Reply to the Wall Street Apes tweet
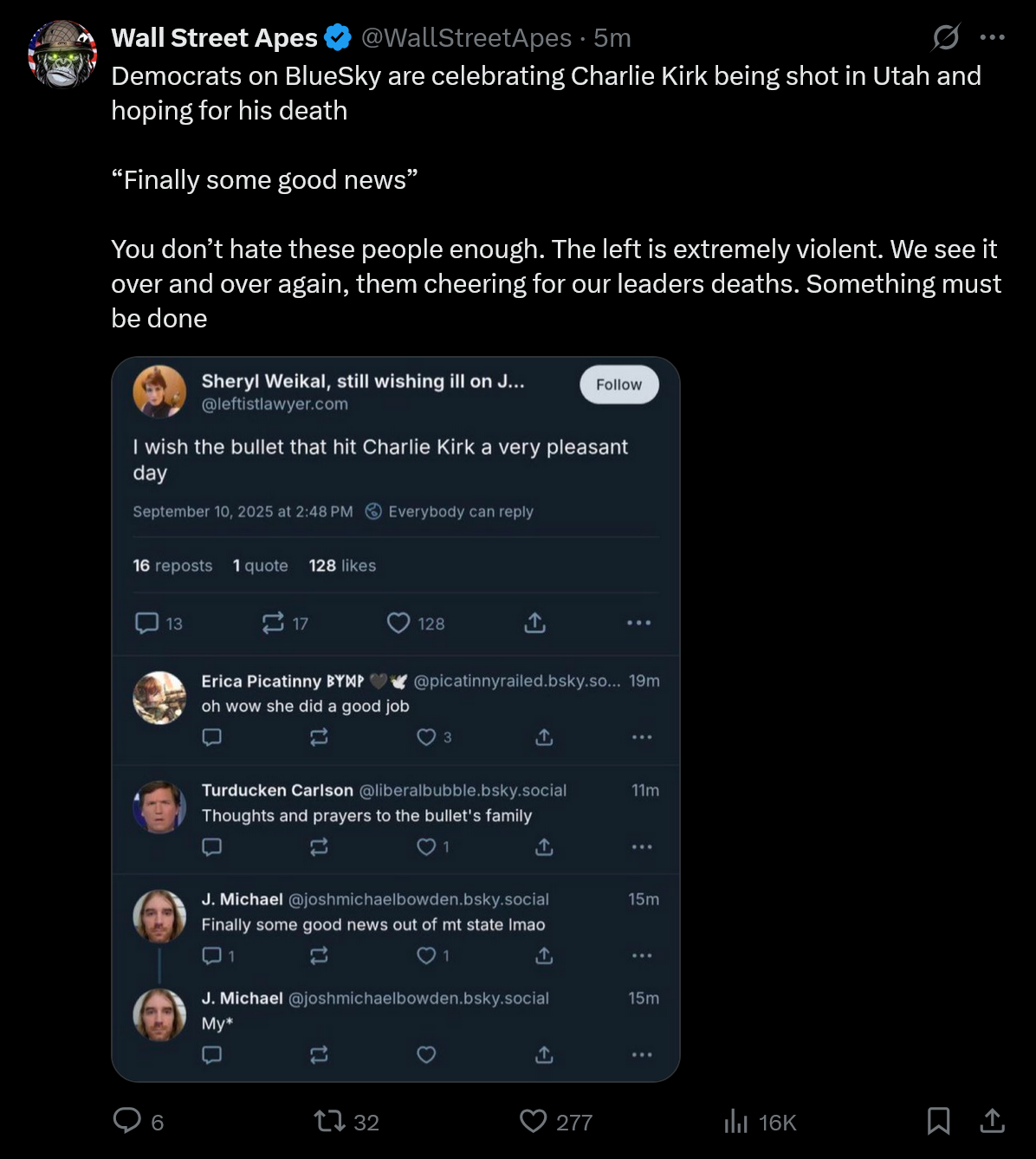 [127, 1121]
